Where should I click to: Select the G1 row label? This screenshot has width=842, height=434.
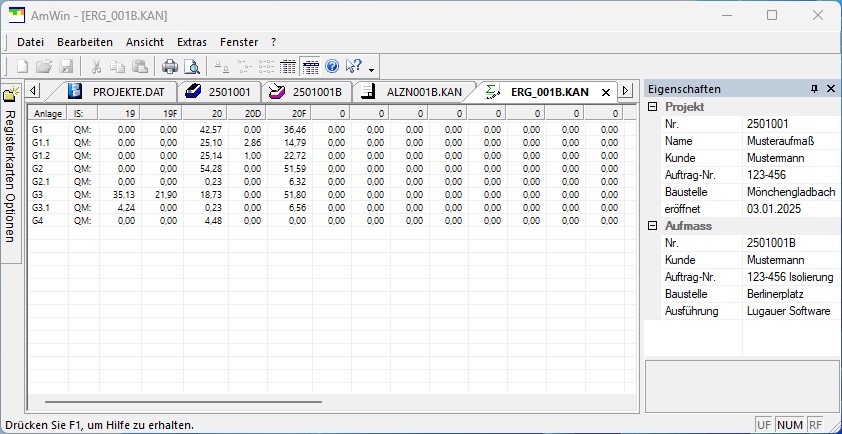(37, 129)
